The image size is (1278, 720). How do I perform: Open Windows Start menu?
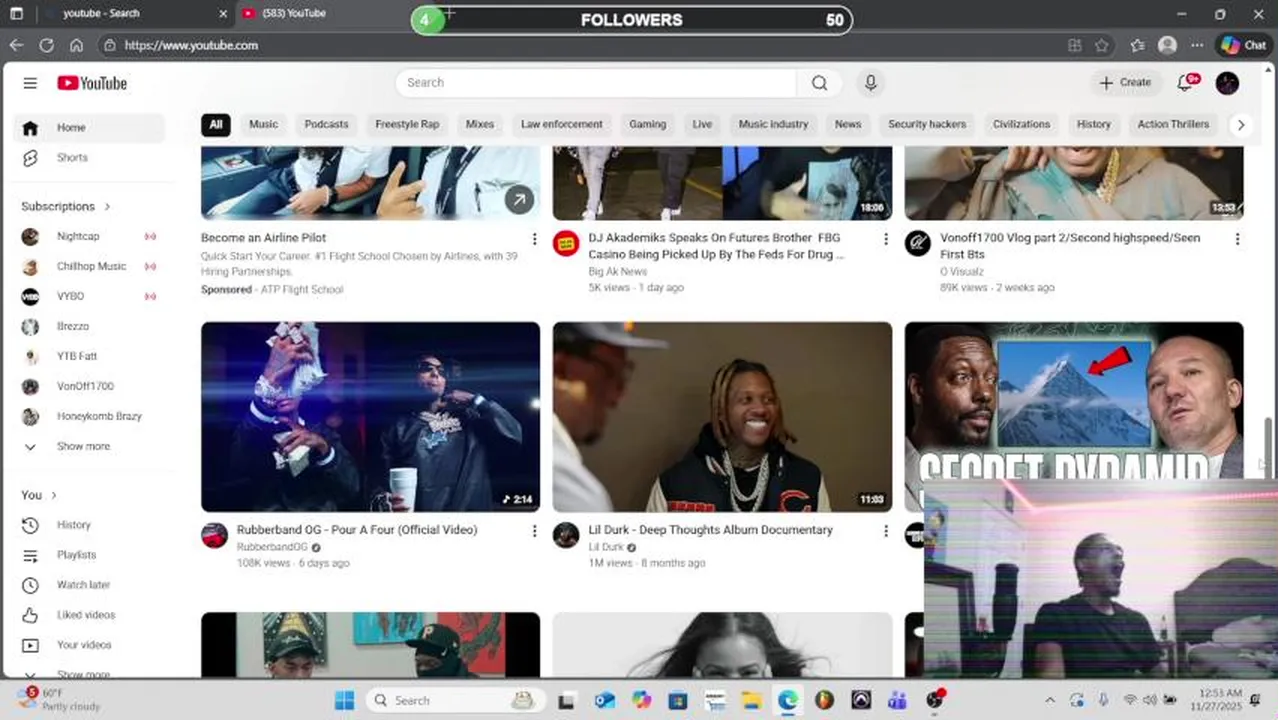pos(344,700)
